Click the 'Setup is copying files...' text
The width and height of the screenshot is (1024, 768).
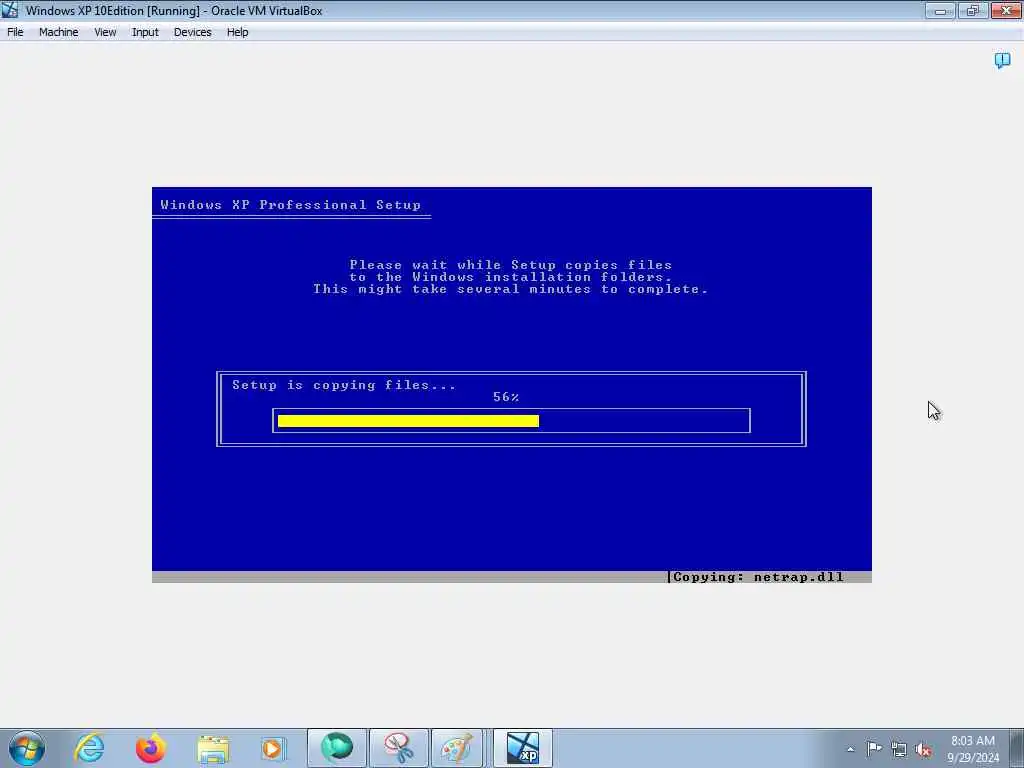click(344, 385)
